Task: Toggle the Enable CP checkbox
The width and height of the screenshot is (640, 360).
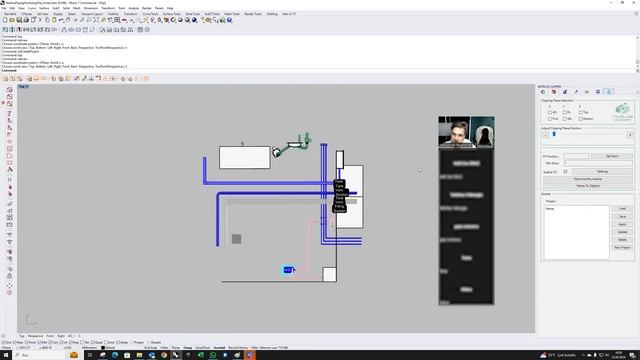Action: (x=565, y=171)
